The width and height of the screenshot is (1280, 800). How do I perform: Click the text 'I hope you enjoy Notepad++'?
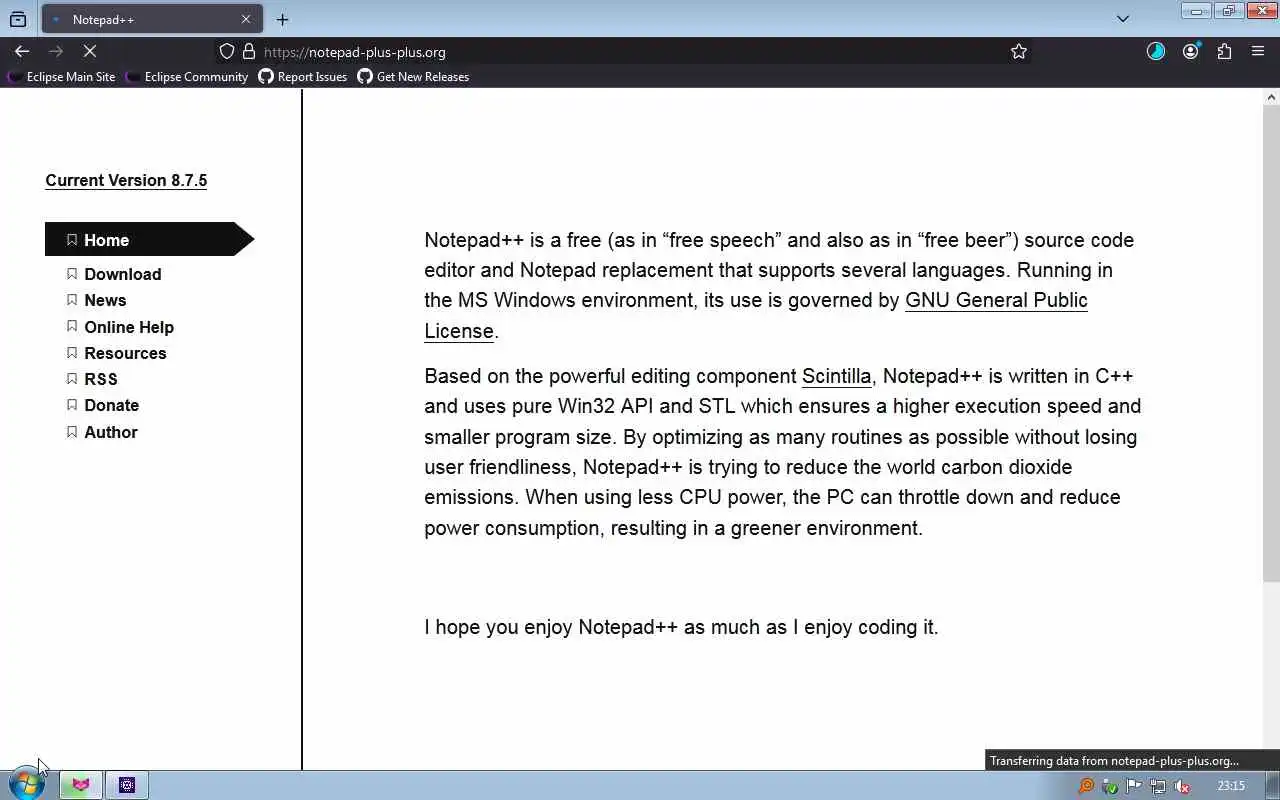(551, 627)
